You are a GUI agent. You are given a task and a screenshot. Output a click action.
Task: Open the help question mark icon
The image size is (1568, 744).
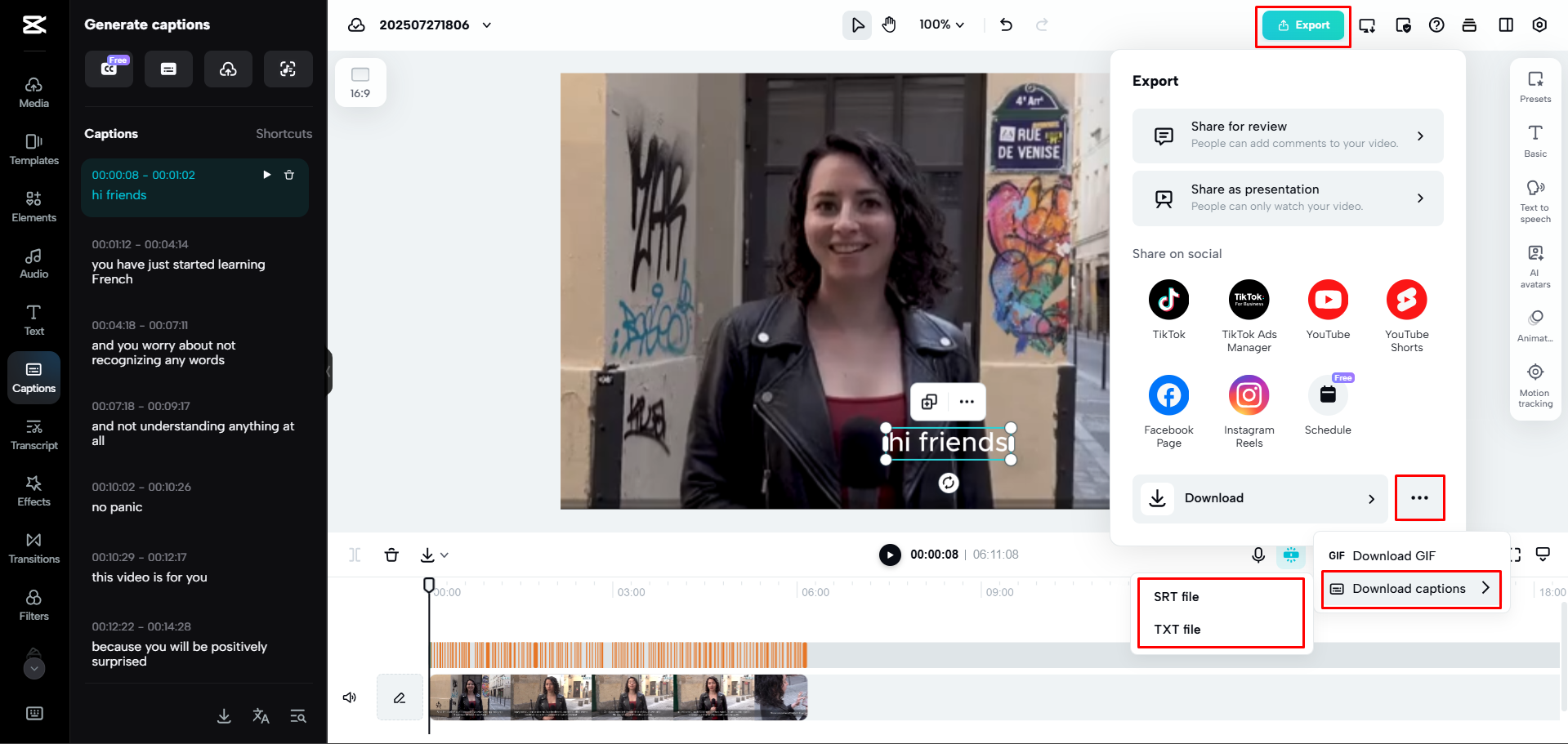tap(1436, 25)
